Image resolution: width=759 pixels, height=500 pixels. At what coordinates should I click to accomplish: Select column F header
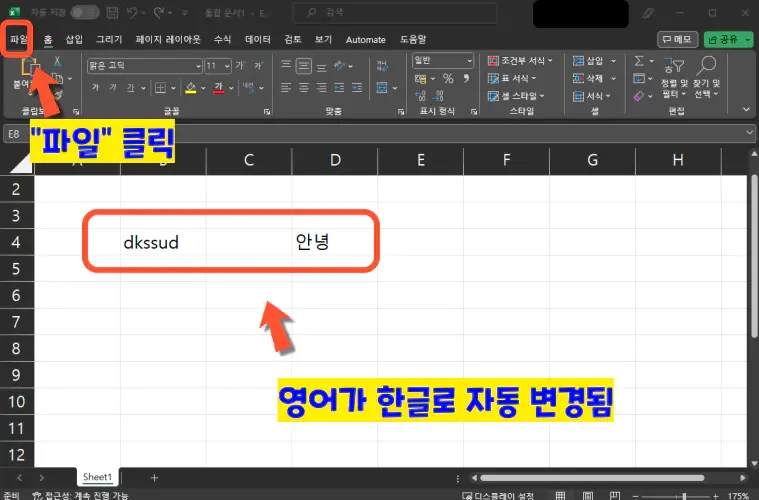click(x=506, y=160)
